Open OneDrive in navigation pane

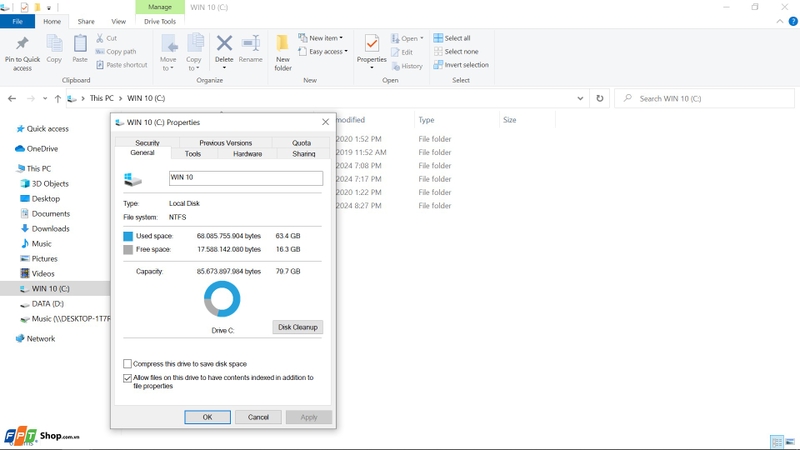tap(37, 148)
